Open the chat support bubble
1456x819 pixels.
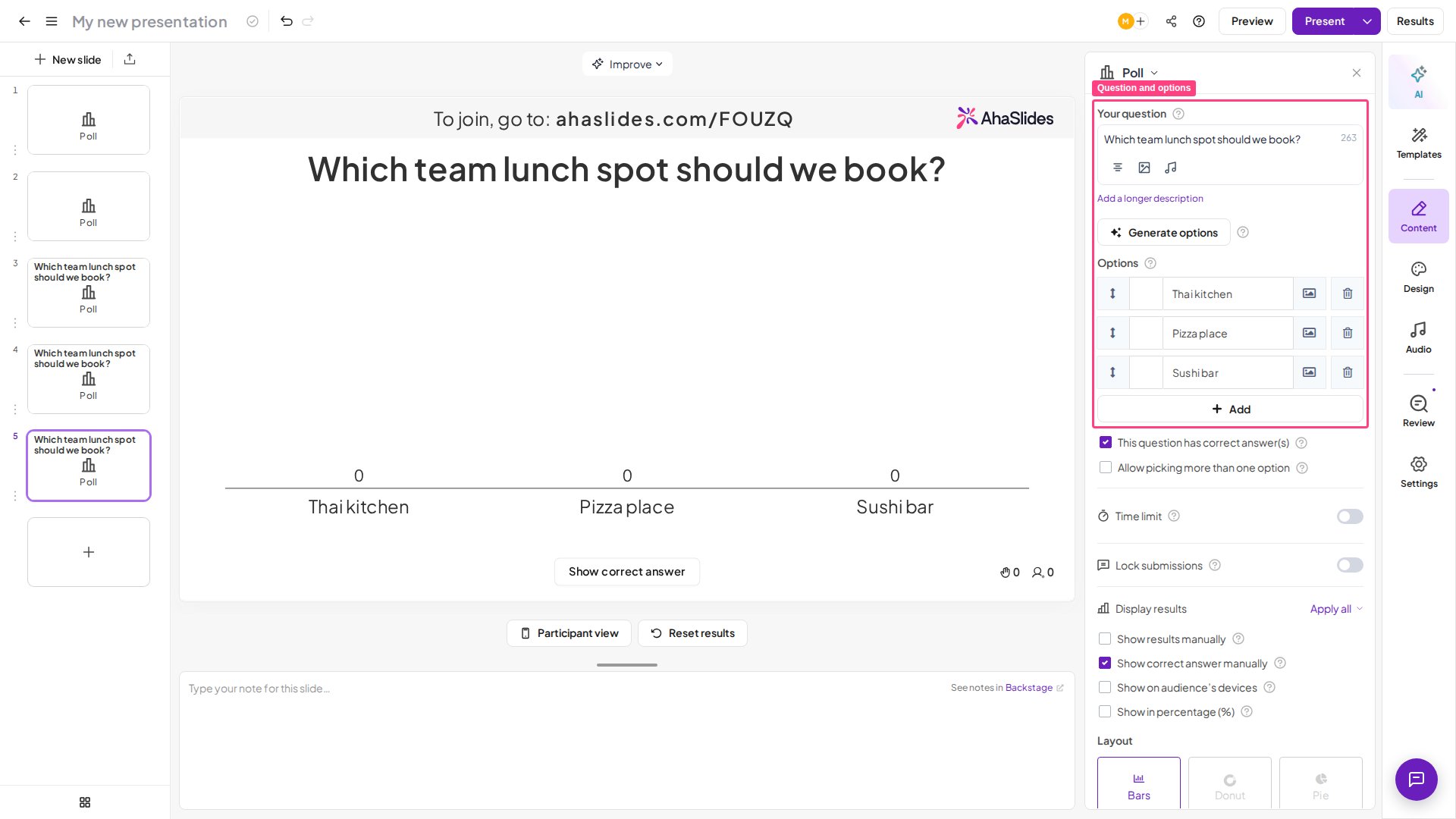(1416, 779)
